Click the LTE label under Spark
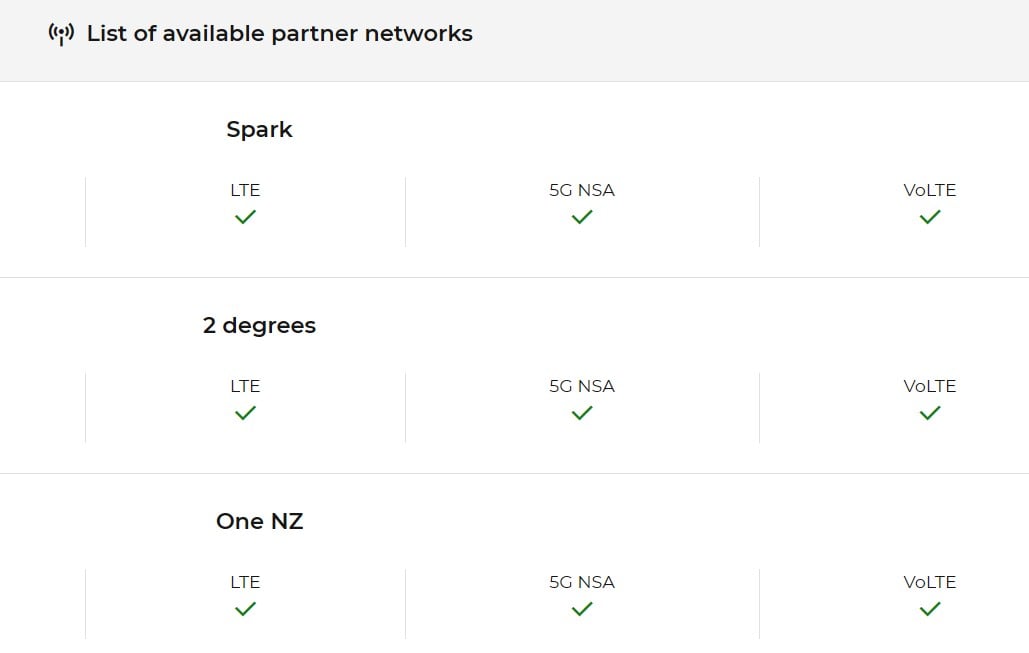 point(245,190)
